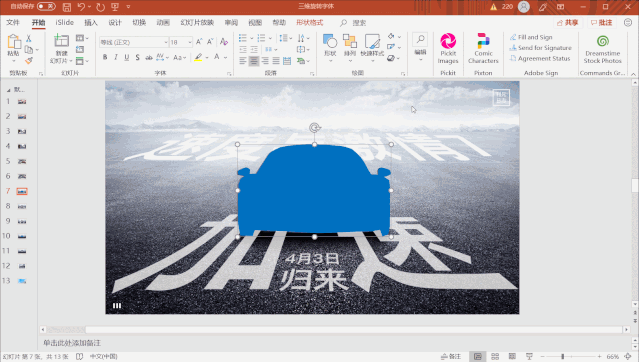Open Pickit Images add-in
Viewport: 639px width, 362px height.
448,49
